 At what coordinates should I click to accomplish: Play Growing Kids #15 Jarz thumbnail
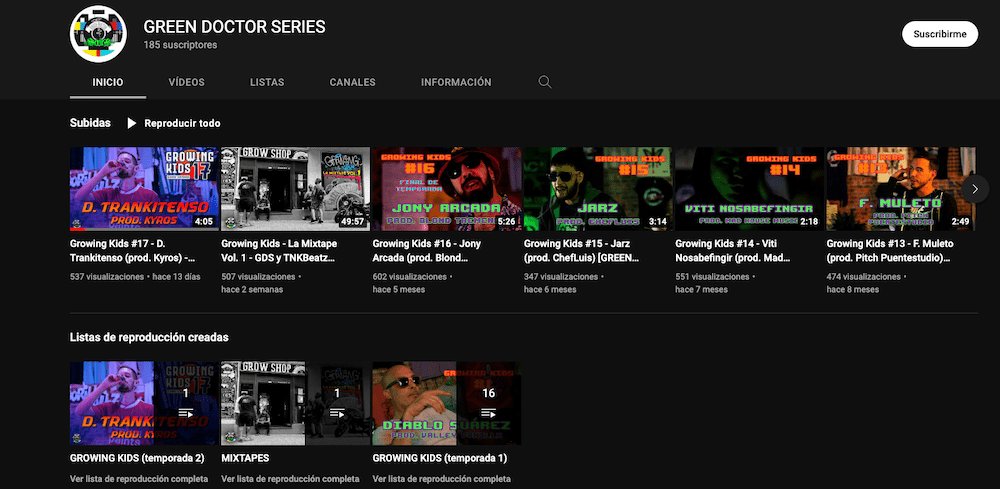click(x=598, y=189)
